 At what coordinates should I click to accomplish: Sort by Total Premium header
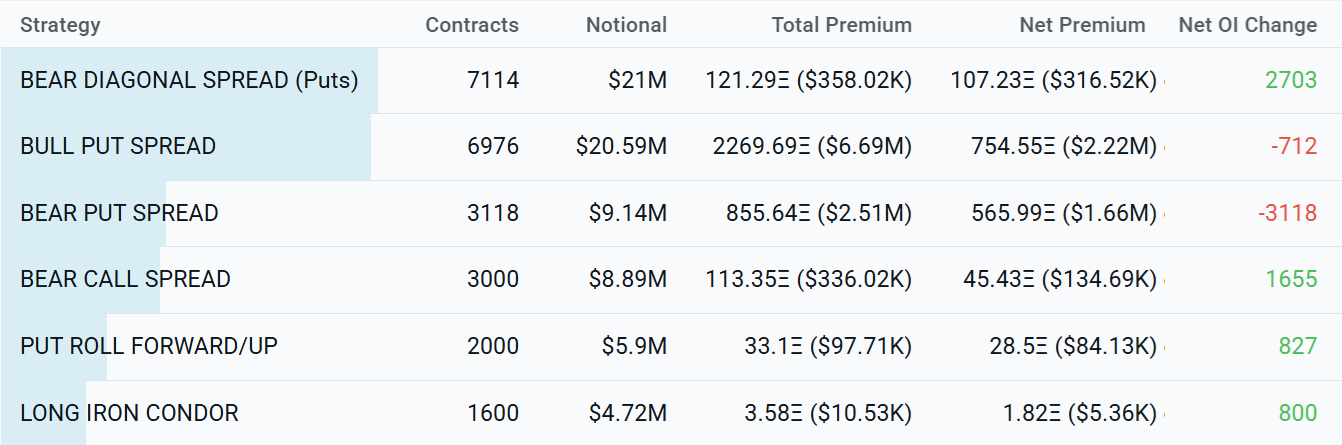coord(841,25)
